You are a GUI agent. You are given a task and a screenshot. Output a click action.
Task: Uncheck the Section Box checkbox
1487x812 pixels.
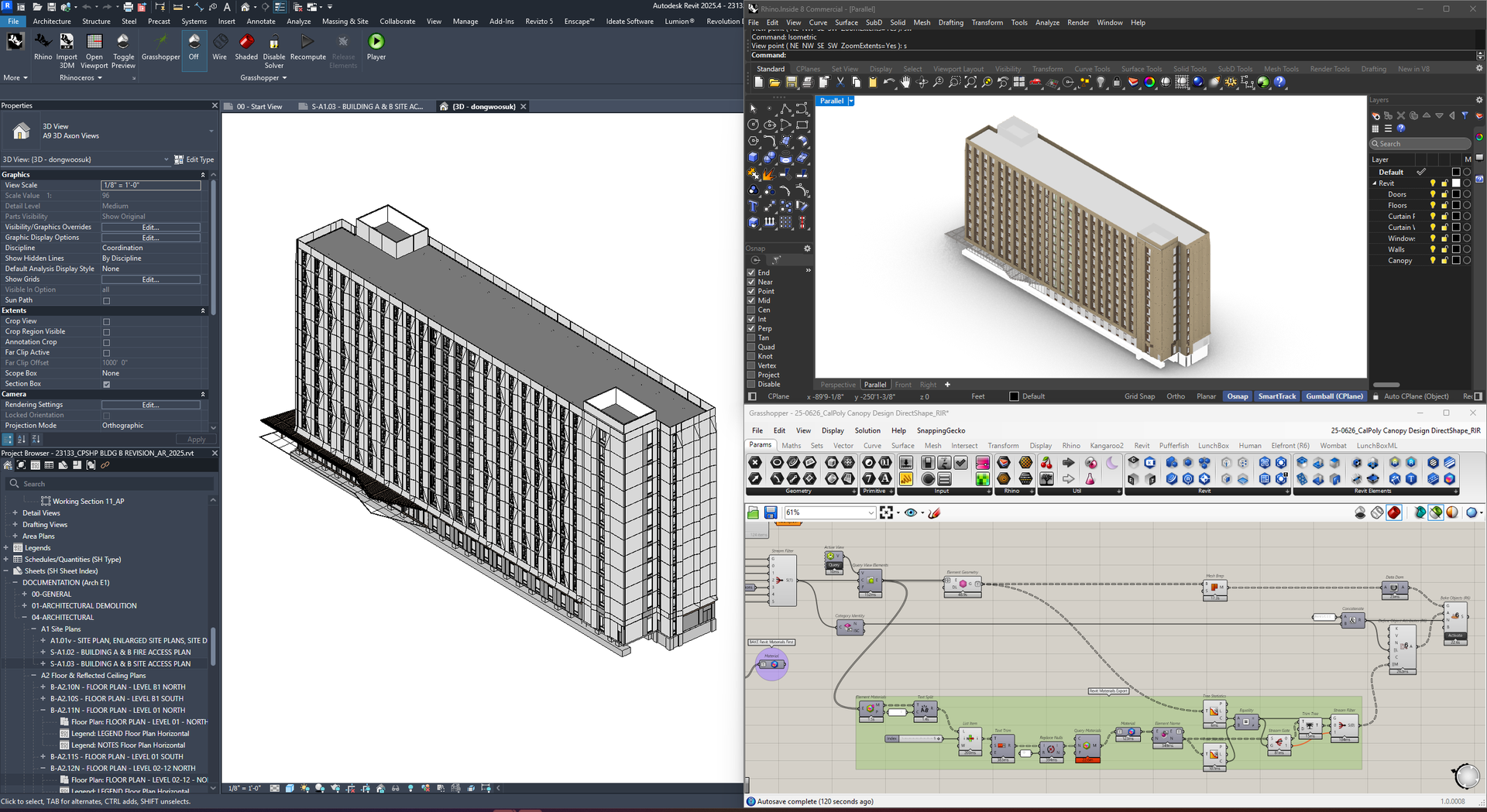tap(107, 384)
